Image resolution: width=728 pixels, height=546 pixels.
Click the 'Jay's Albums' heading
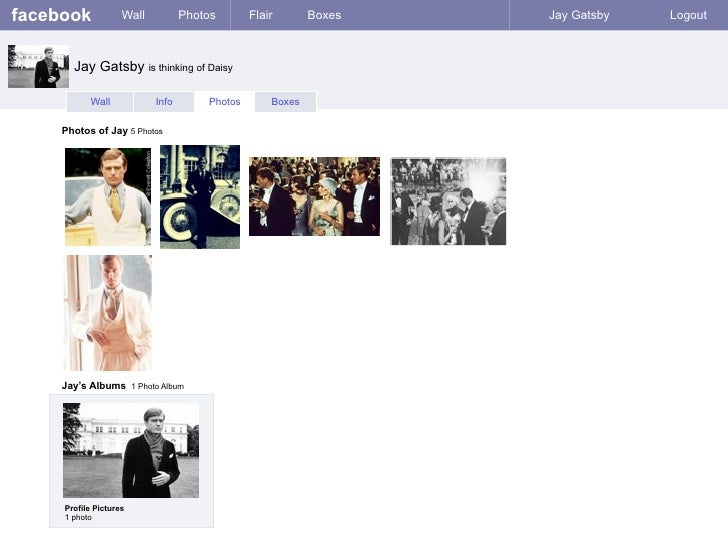(94, 386)
